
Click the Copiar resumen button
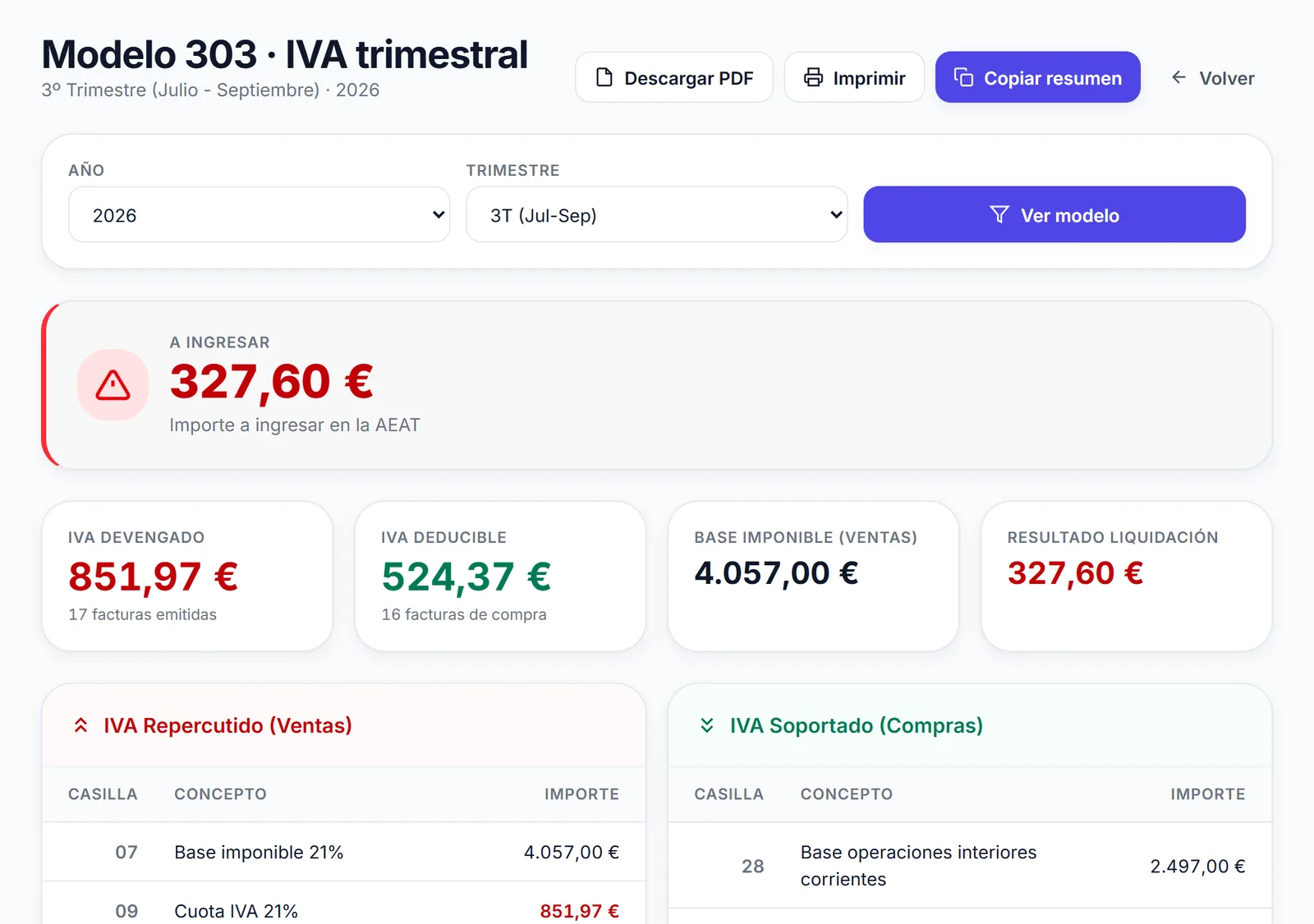coord(1038,77)
